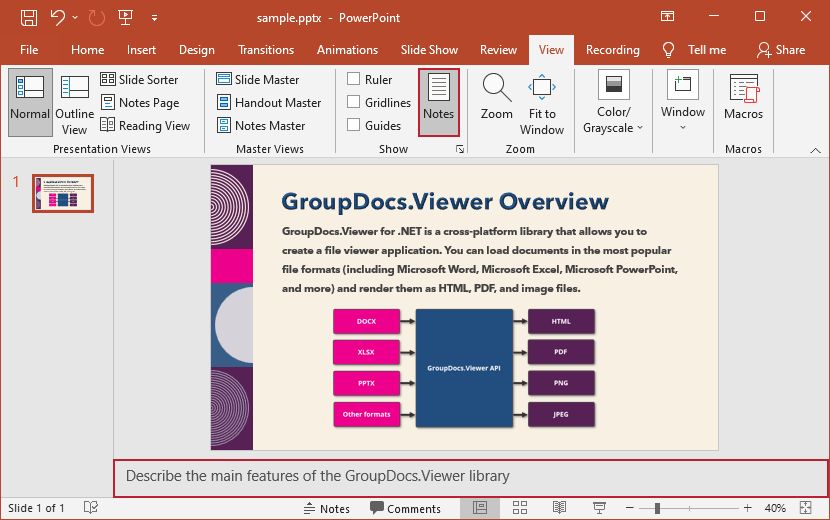
Task: Switch to the Insert tab
Action: tap(141, 50)
